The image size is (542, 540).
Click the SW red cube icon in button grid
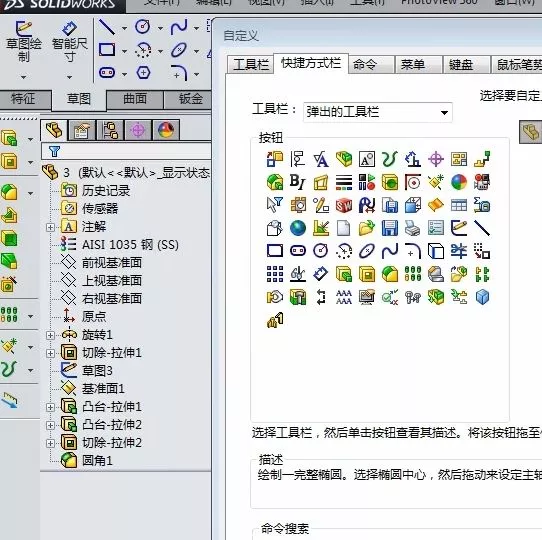point(344,205)
